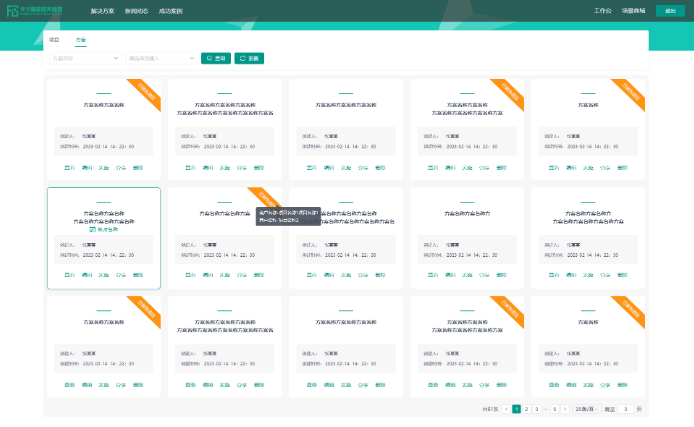The width and height of the screenshot is (694, 427).
Task: Click the company logo in the header
Action: 40,11
